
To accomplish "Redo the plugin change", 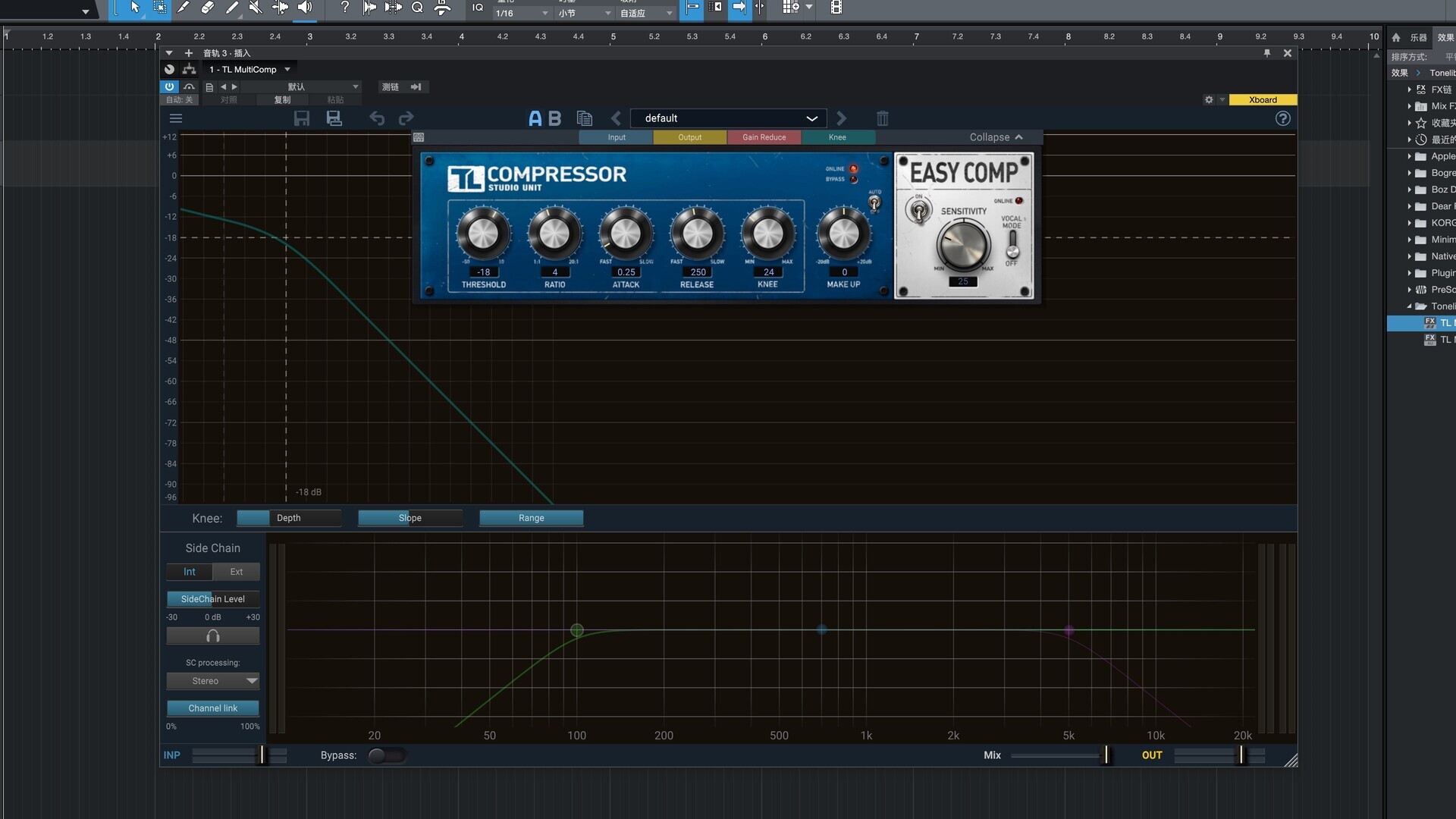I will tap(406, 118).
